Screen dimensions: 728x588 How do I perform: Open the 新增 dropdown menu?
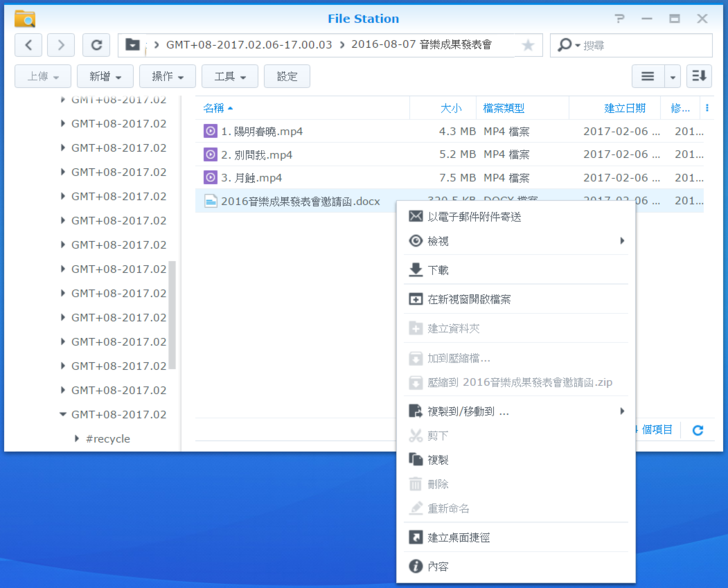pyautogui.click(x=105, y=76)
